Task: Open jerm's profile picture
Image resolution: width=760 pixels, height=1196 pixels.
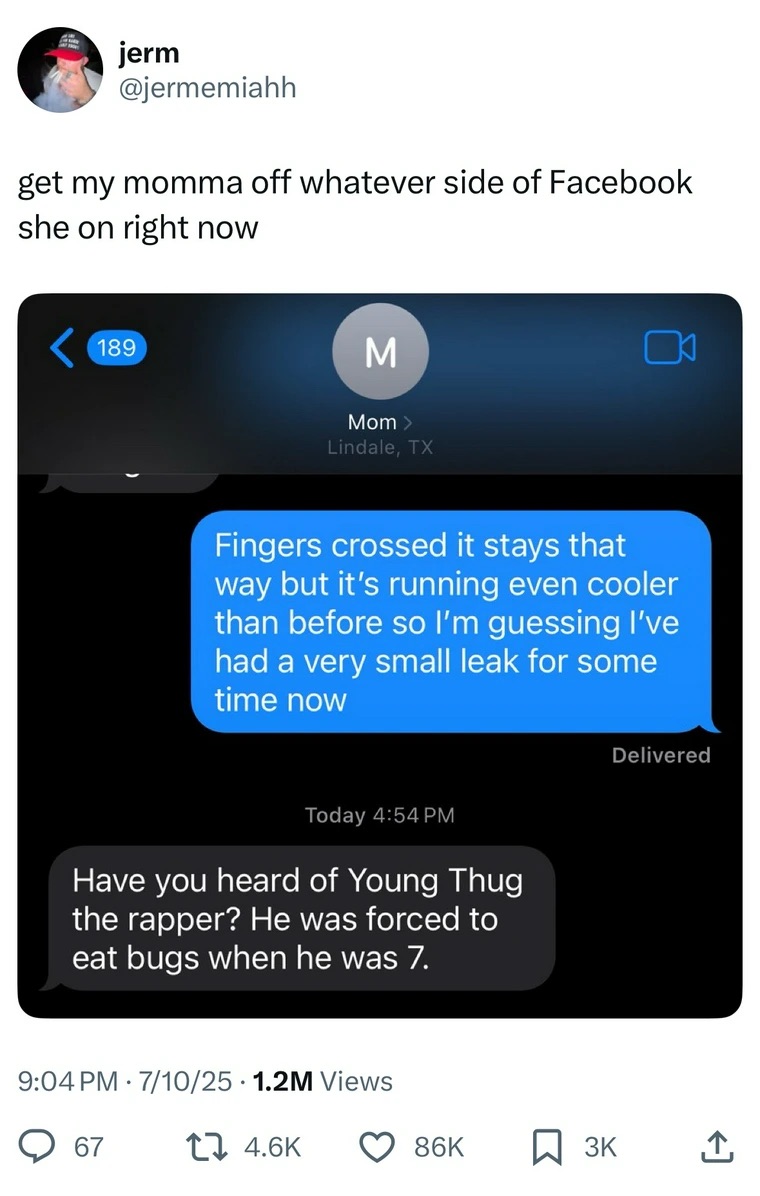Action: tap(60, 70)
